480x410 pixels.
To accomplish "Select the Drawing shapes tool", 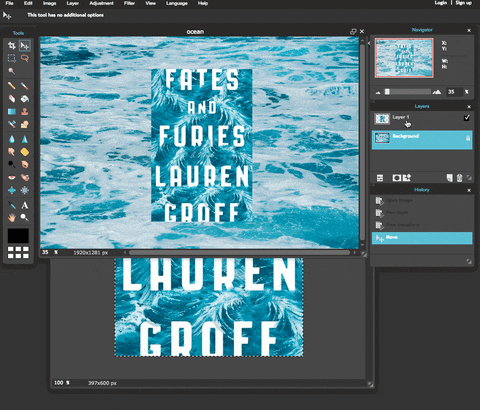I will pos(25,124).
